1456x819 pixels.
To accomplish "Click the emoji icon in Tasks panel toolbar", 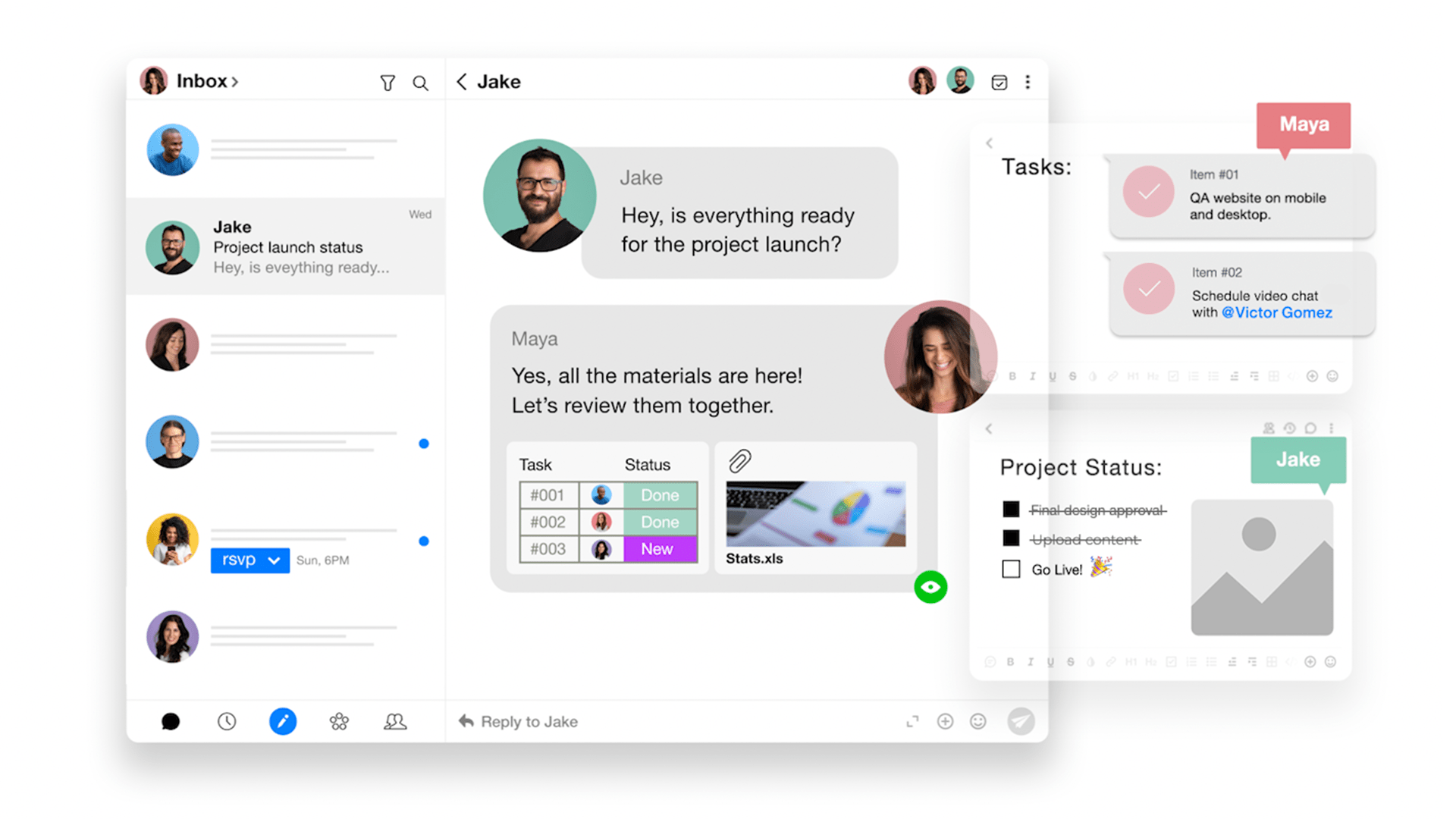I will [x=1332, y=376].
